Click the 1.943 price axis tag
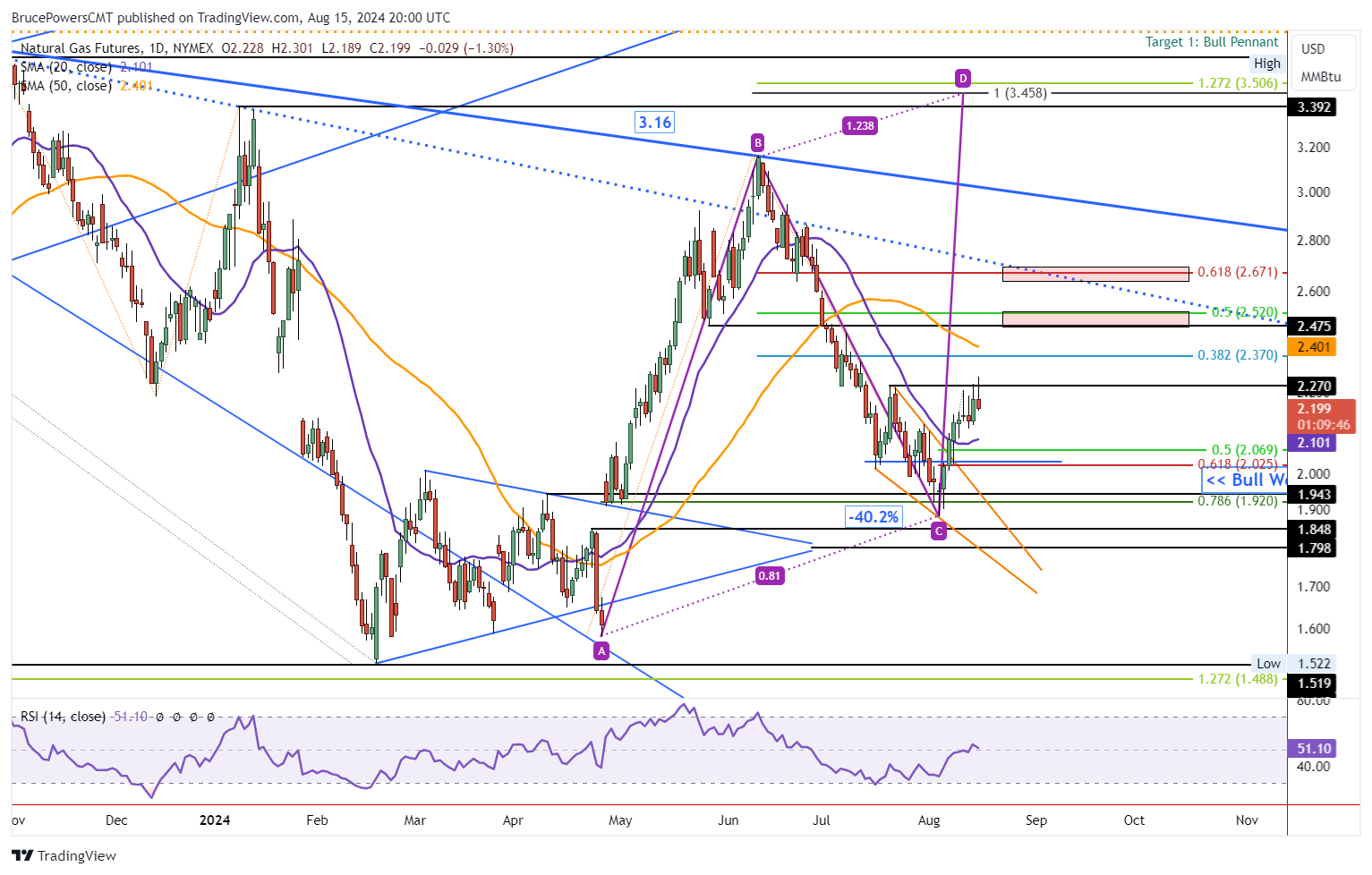The image size is (1372, 875). [x=1312, y=495]
